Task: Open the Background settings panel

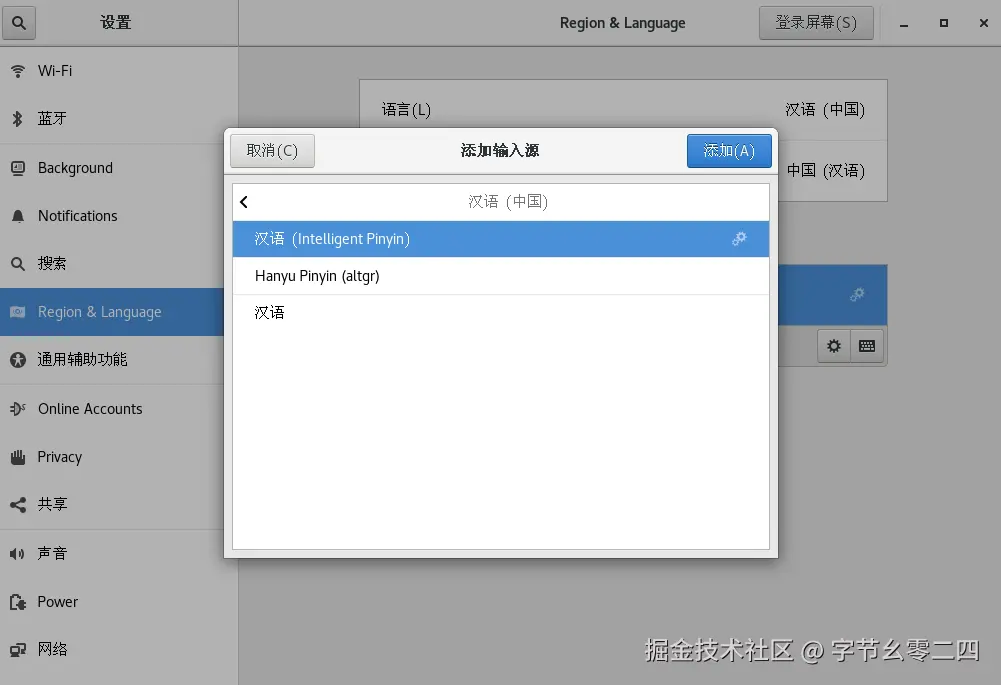Action: pos(119,168)
